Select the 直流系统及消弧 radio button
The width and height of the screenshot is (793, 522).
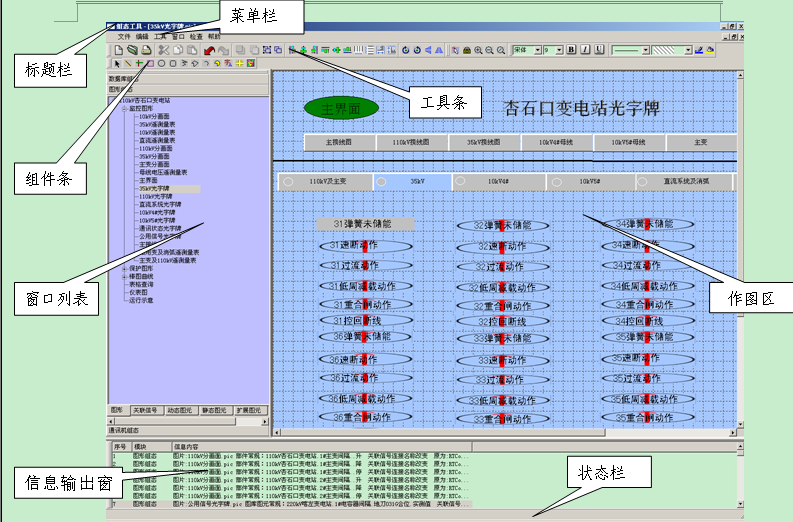644,182
